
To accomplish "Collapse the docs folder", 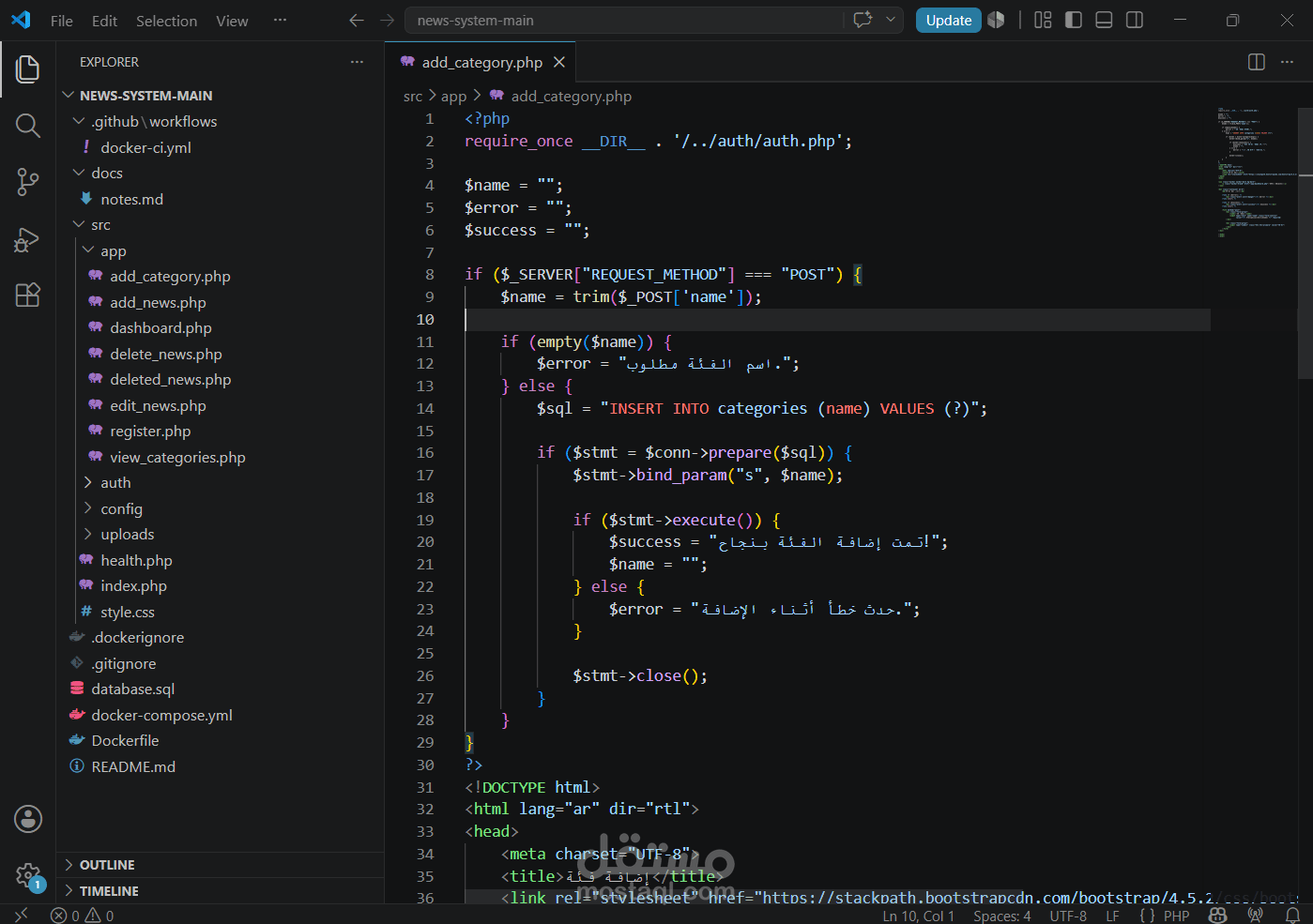I will 79,173.
